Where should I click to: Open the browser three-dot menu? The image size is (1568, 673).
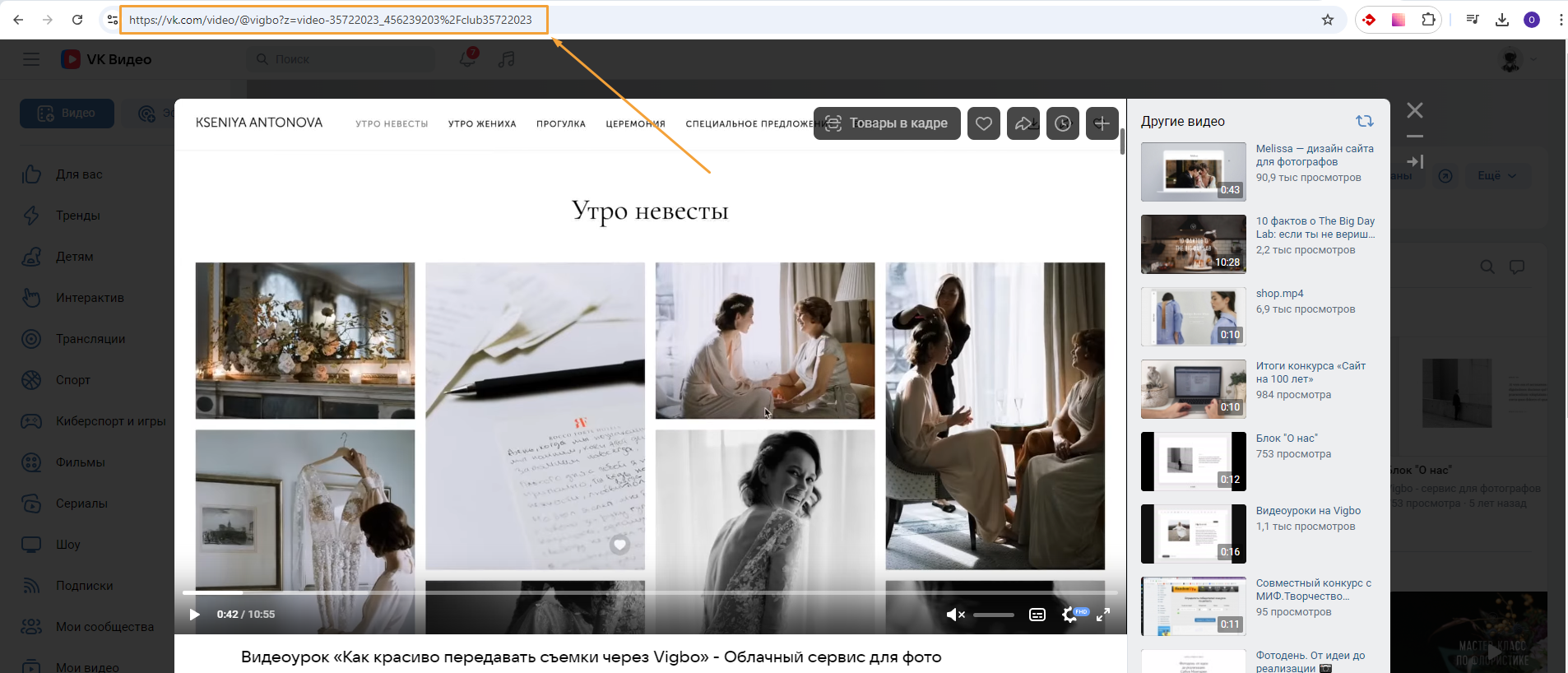coord(1560,20)
